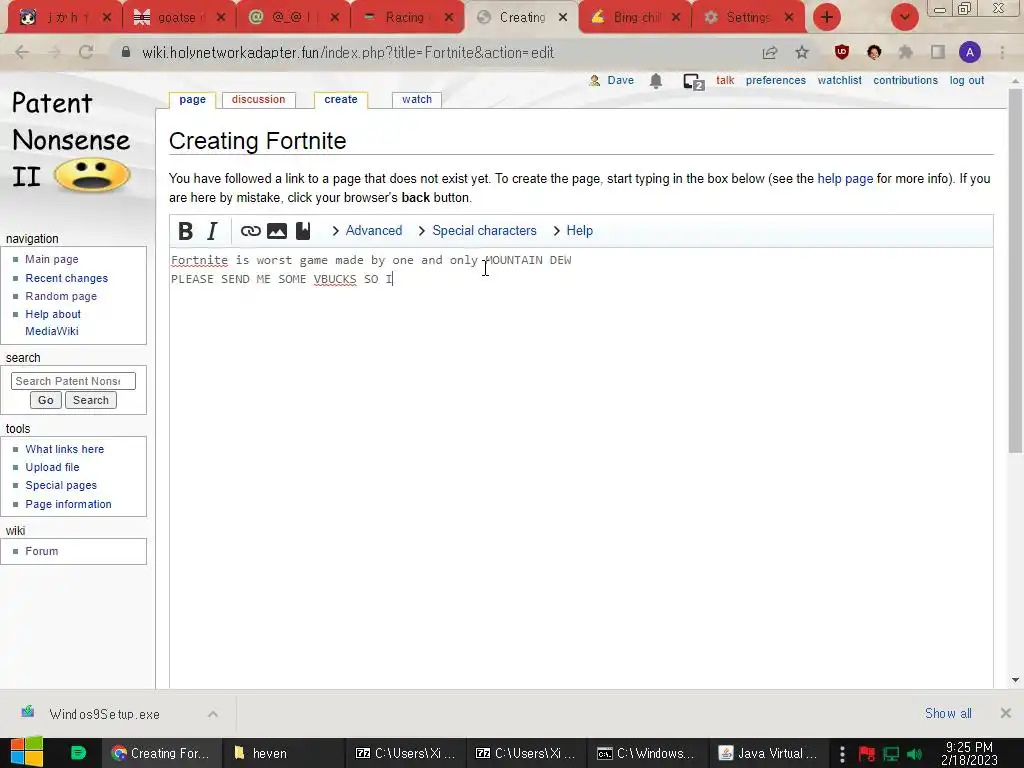Share this page via share icon
This screenshot has width=1024, height=768.
click(x=770, y=52)
